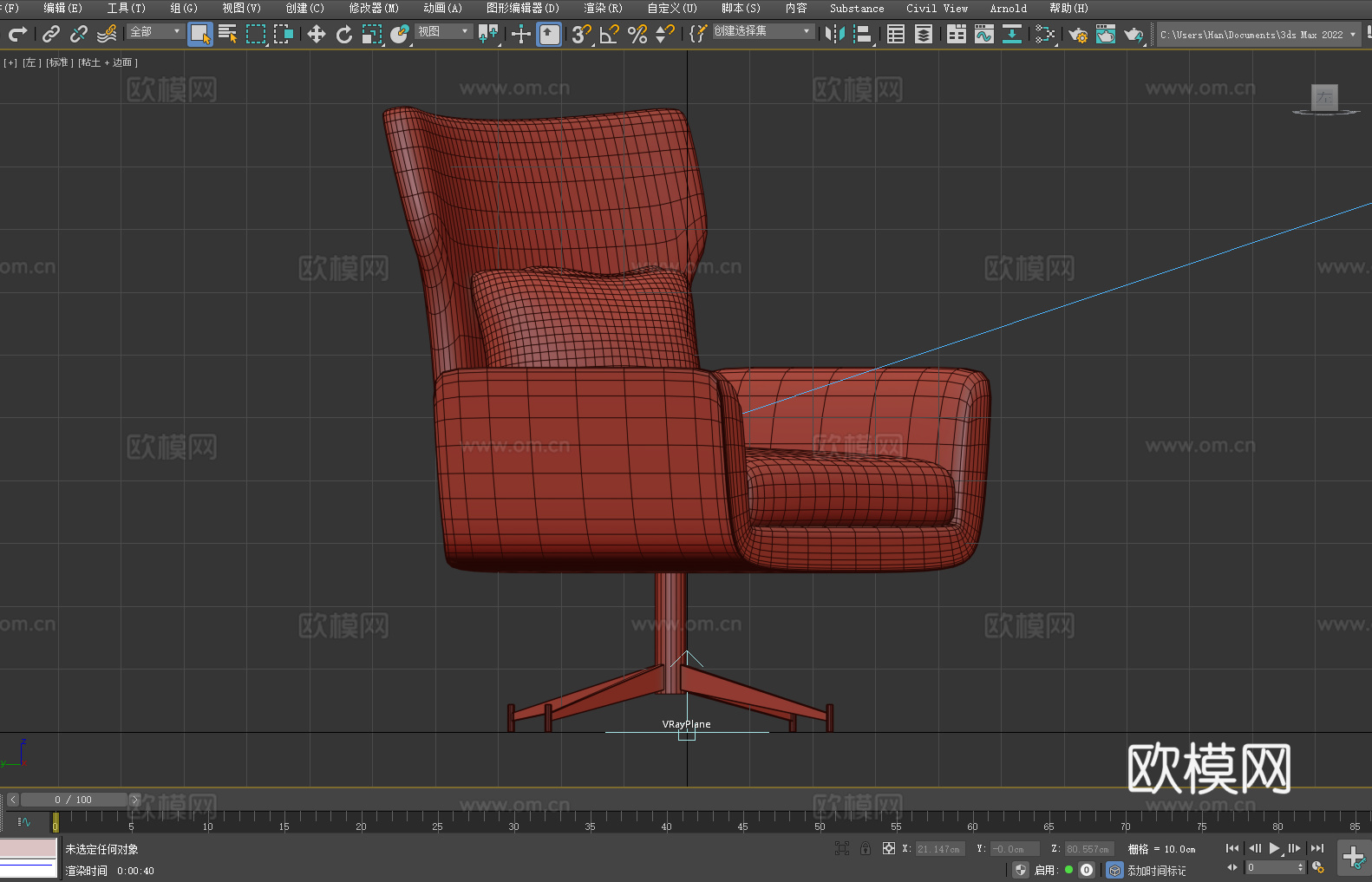
Task: Click the Render Production teapot icon
Action: (x=1134, y=34)
